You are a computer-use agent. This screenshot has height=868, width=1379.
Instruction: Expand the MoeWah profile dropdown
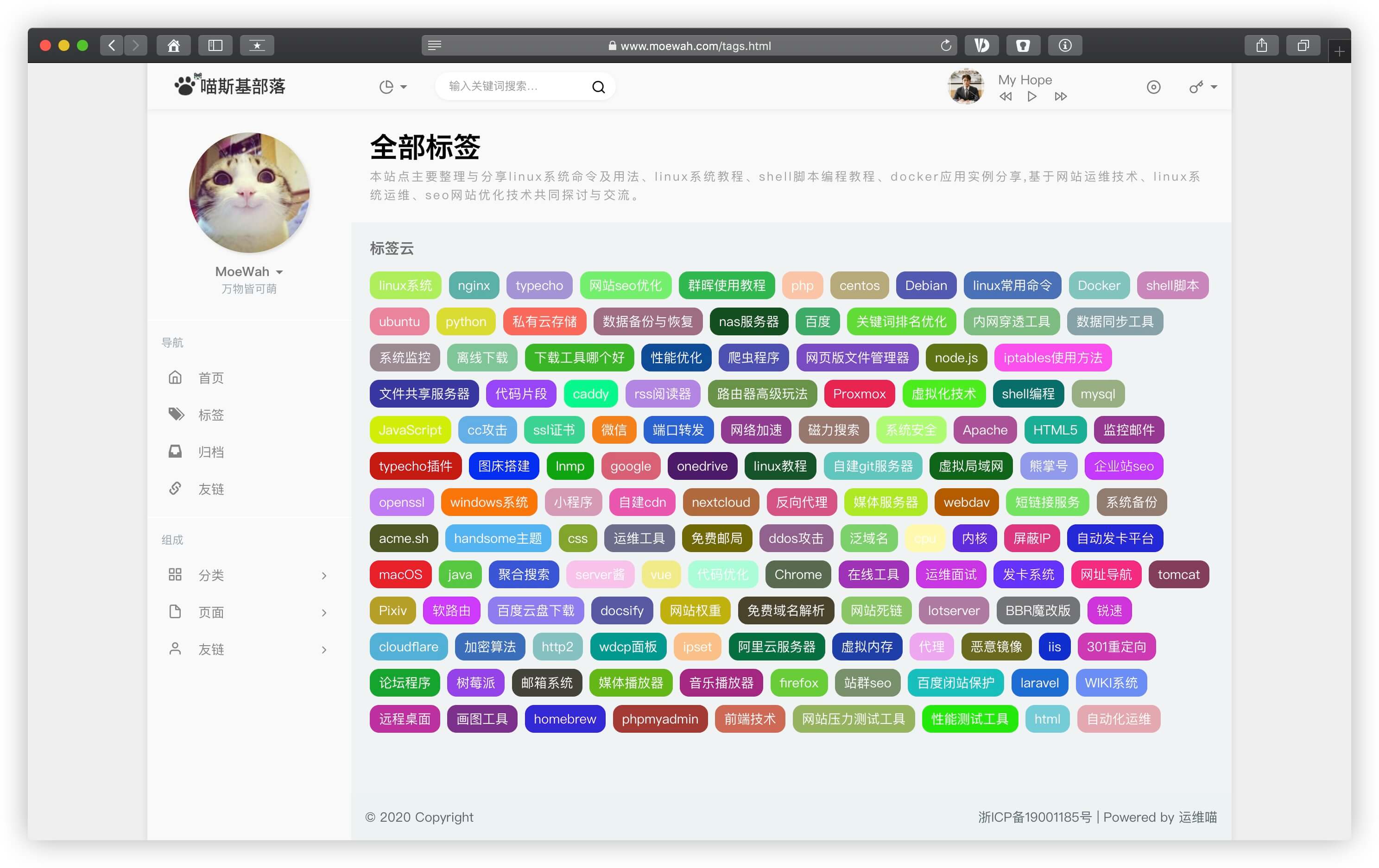pos(248,271)
